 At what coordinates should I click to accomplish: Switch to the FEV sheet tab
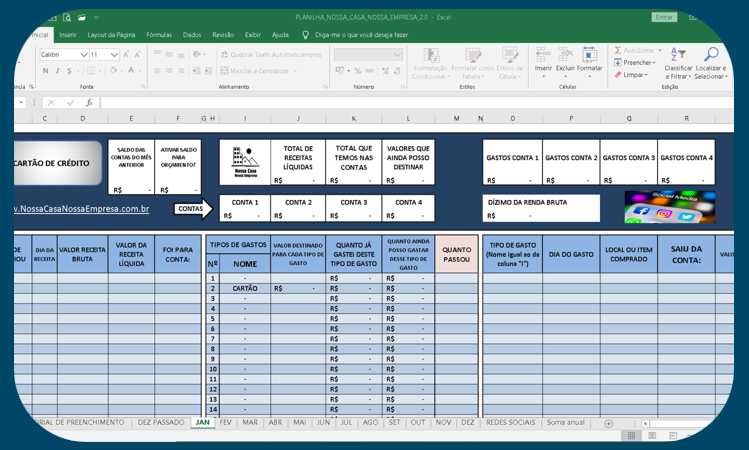226,423
